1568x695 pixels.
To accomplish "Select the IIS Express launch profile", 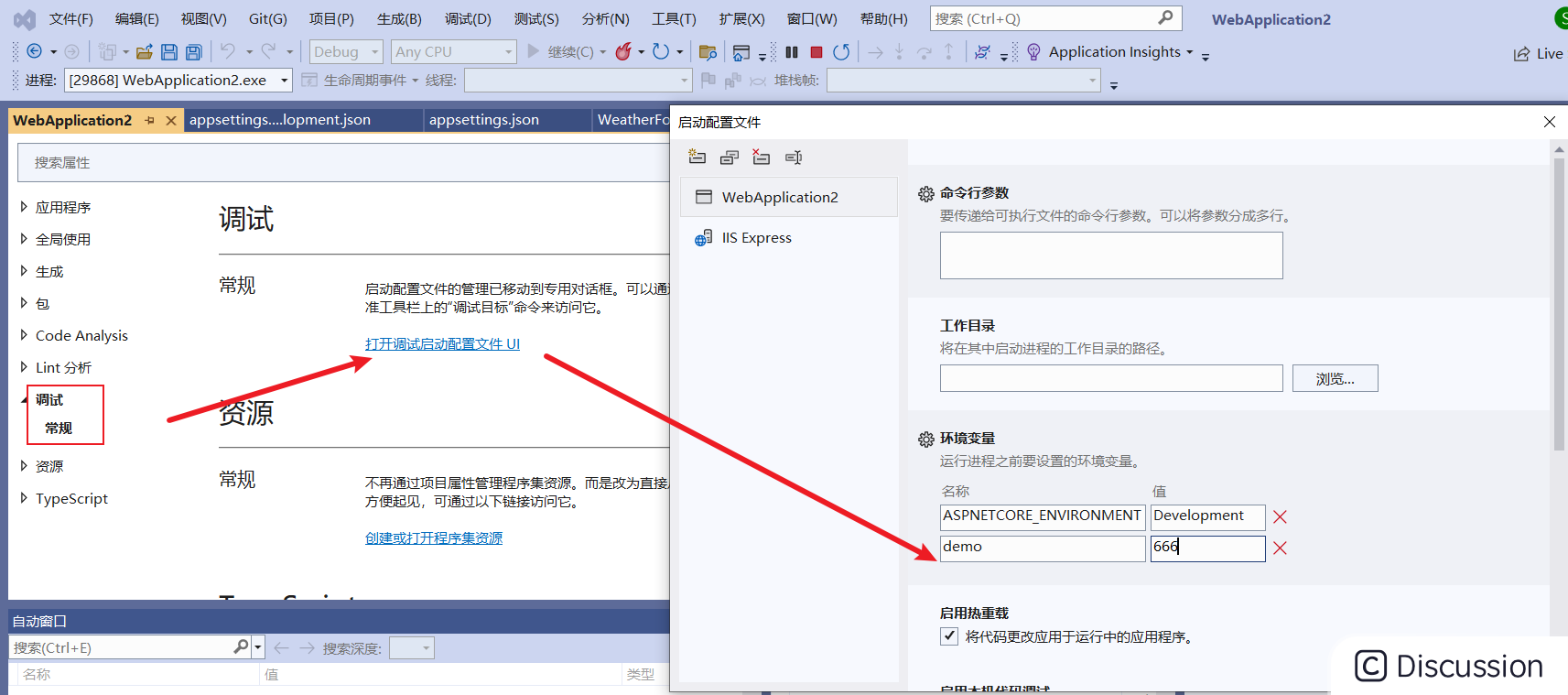I will click(789, 238).
